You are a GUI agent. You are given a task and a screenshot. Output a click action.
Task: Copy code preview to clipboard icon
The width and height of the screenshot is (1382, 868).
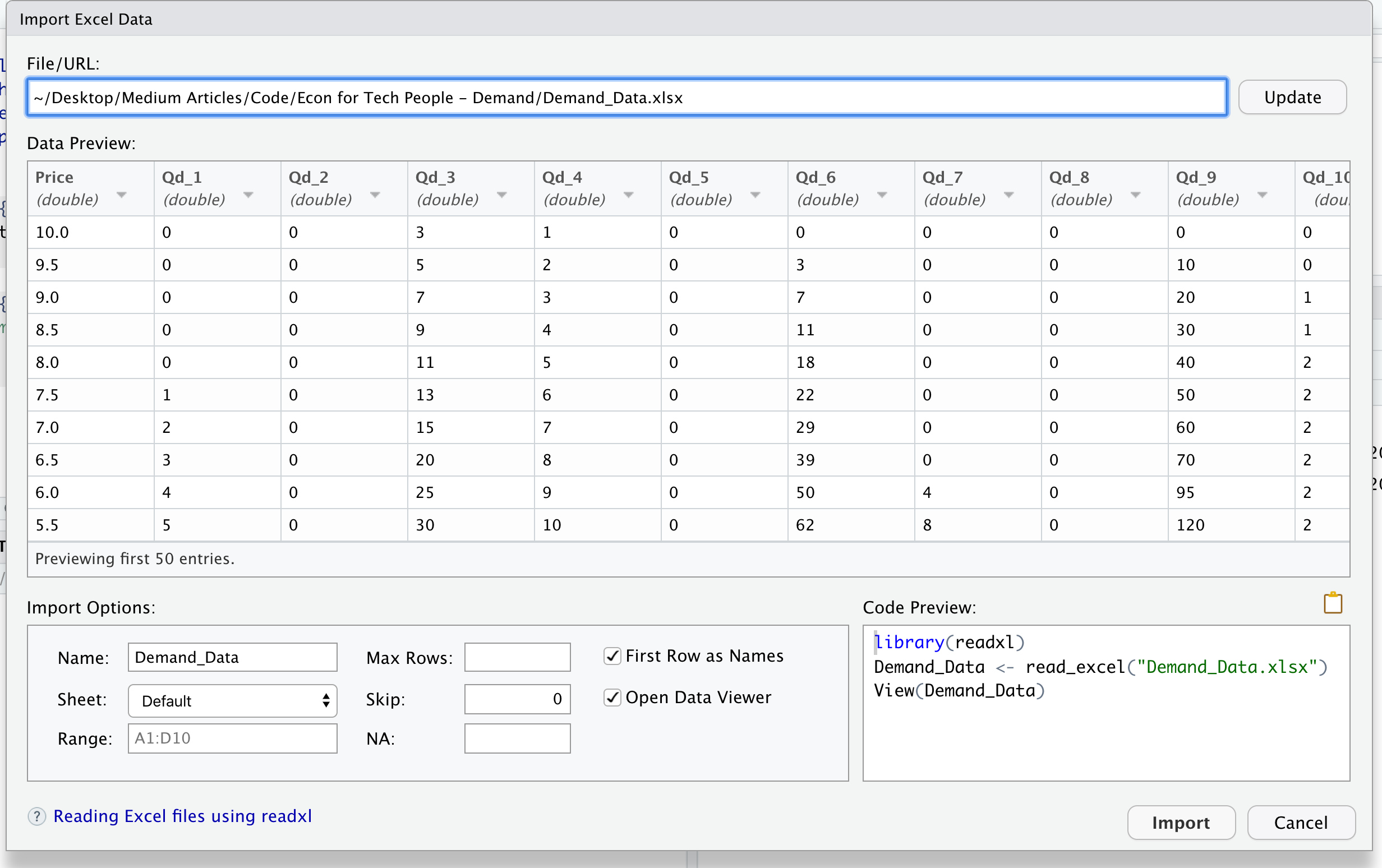(1332, 603)
